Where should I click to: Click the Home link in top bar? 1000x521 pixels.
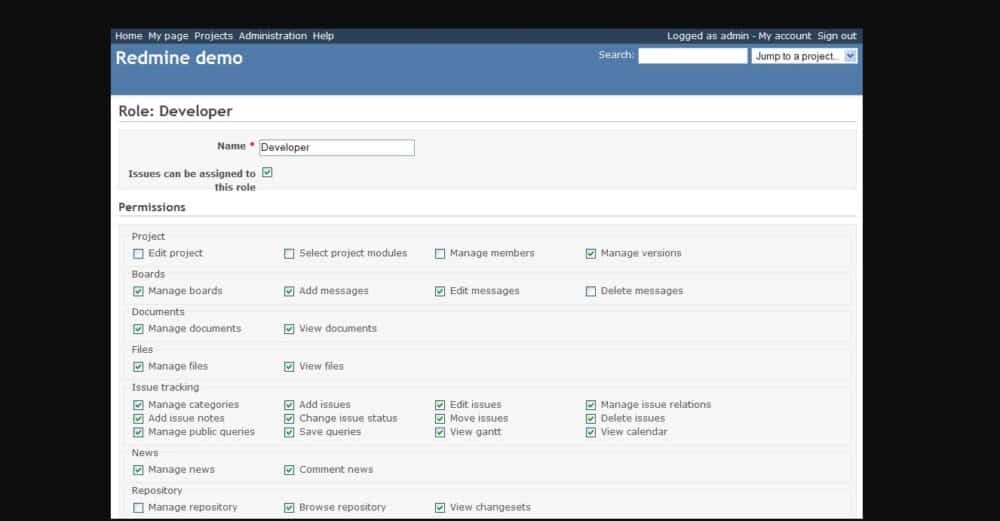[x=128, y=36]
